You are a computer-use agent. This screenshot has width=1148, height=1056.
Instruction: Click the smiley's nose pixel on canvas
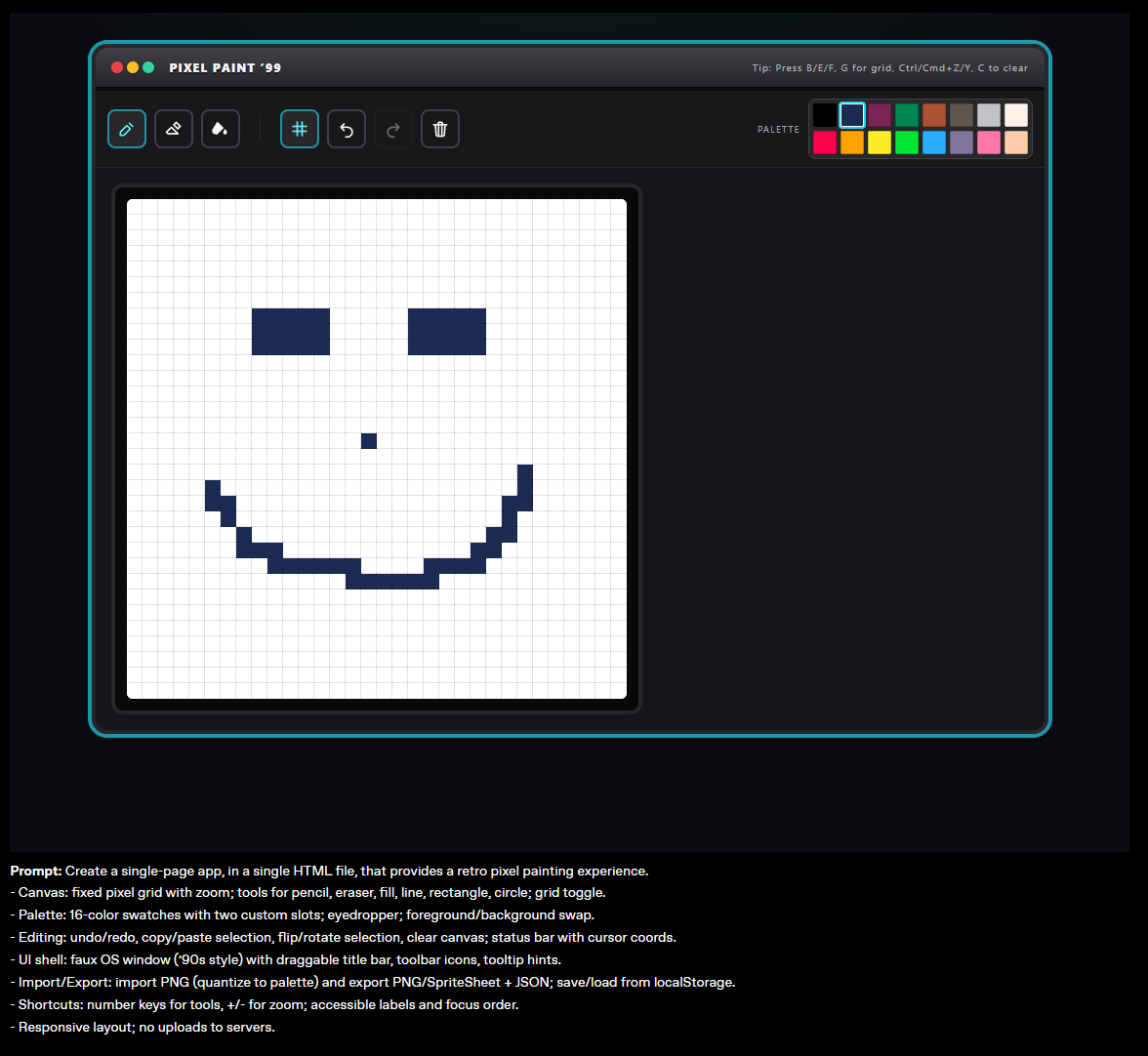pyautogui.click(x=369, y=441)
